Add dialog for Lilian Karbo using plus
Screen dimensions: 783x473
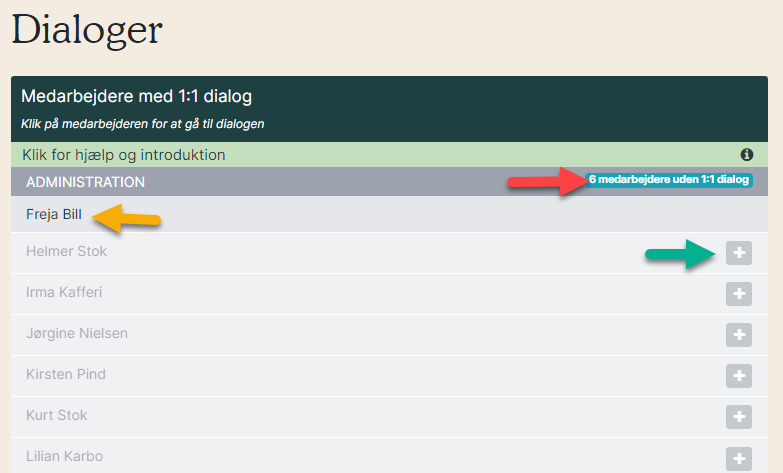(739, 458)
